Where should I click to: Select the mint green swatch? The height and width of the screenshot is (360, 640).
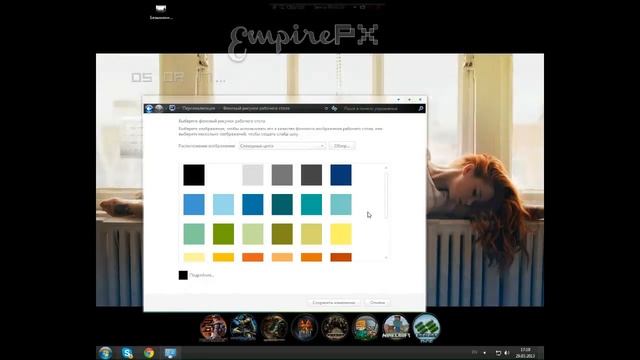point(194,234)
